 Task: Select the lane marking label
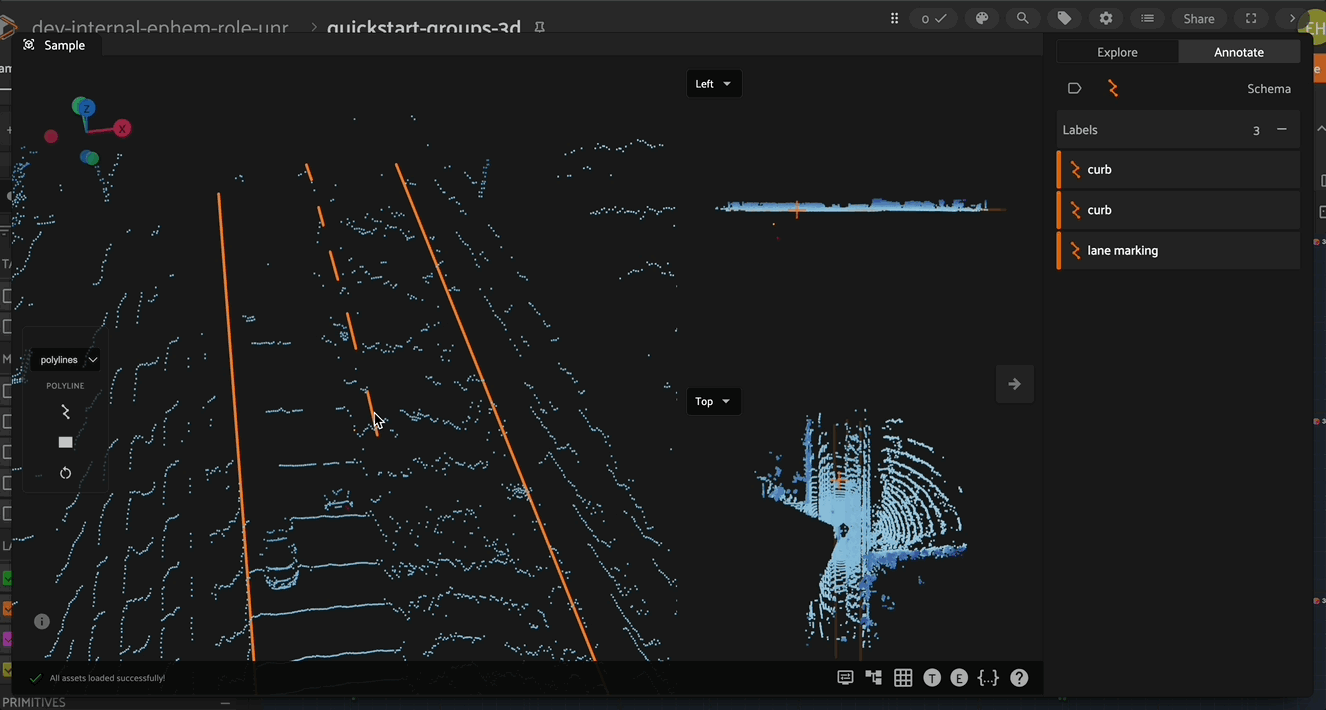click(1122, 251)
